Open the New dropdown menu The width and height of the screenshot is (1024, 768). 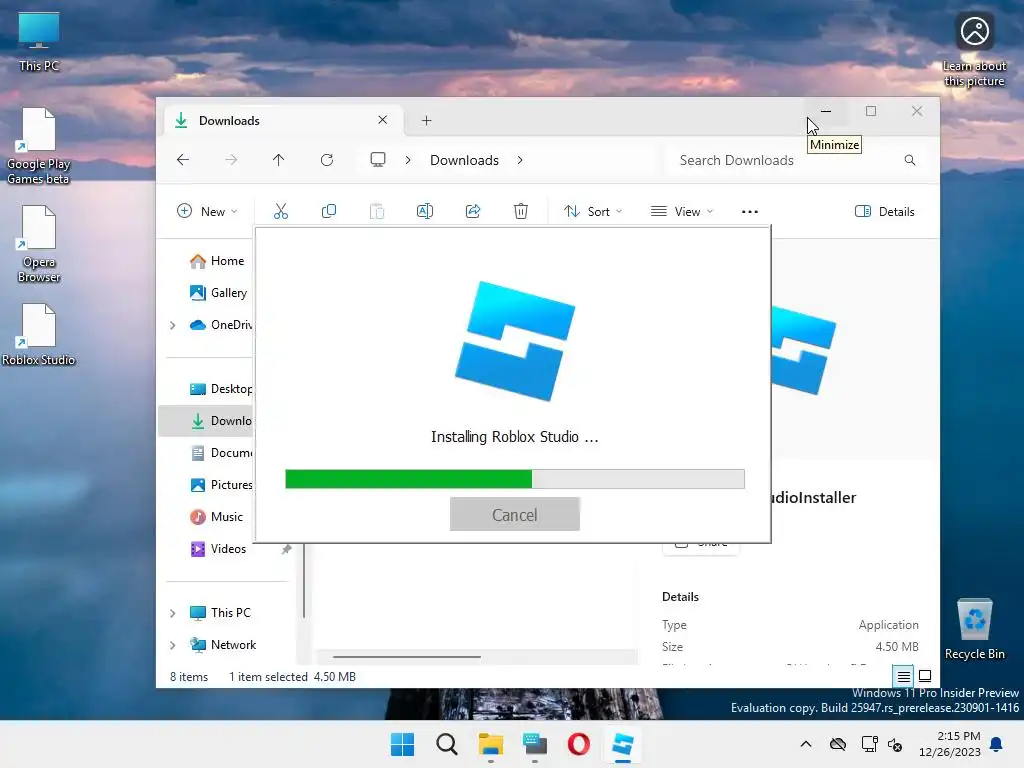click(207, 211)
